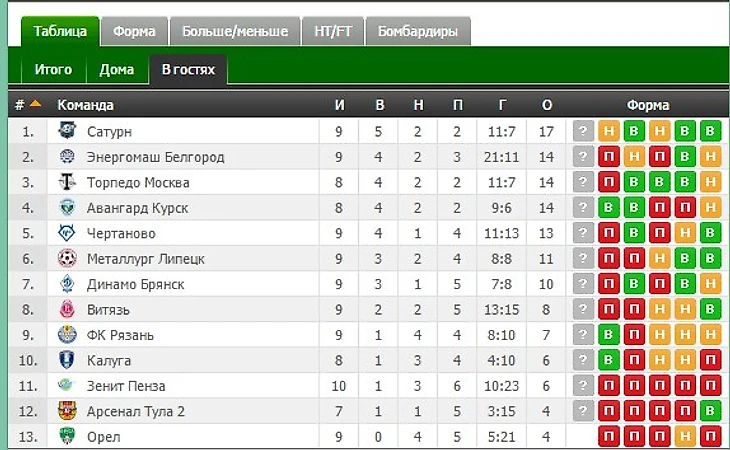
Task: Click the Сатурн team logo icon
Action: (67, 131)
